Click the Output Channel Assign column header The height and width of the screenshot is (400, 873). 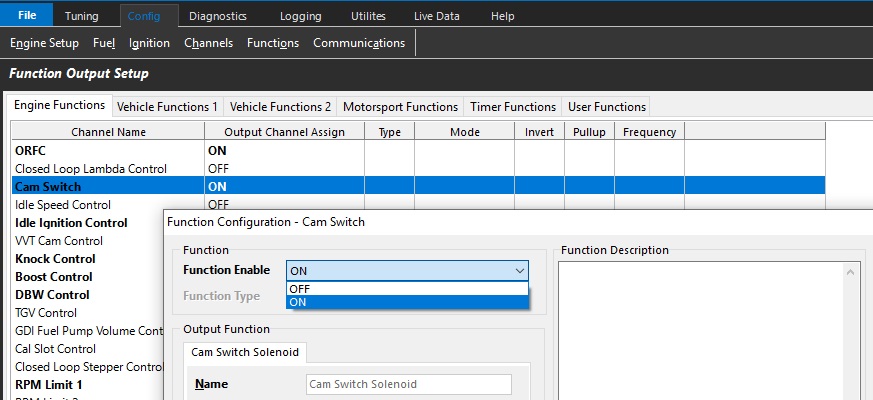pos(284,132)
